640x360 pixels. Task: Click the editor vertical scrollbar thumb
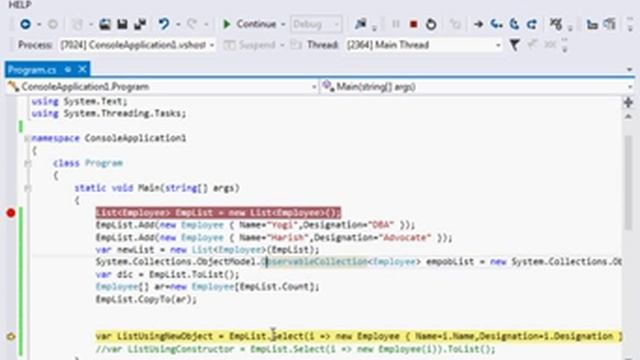[x=628, y=184]
